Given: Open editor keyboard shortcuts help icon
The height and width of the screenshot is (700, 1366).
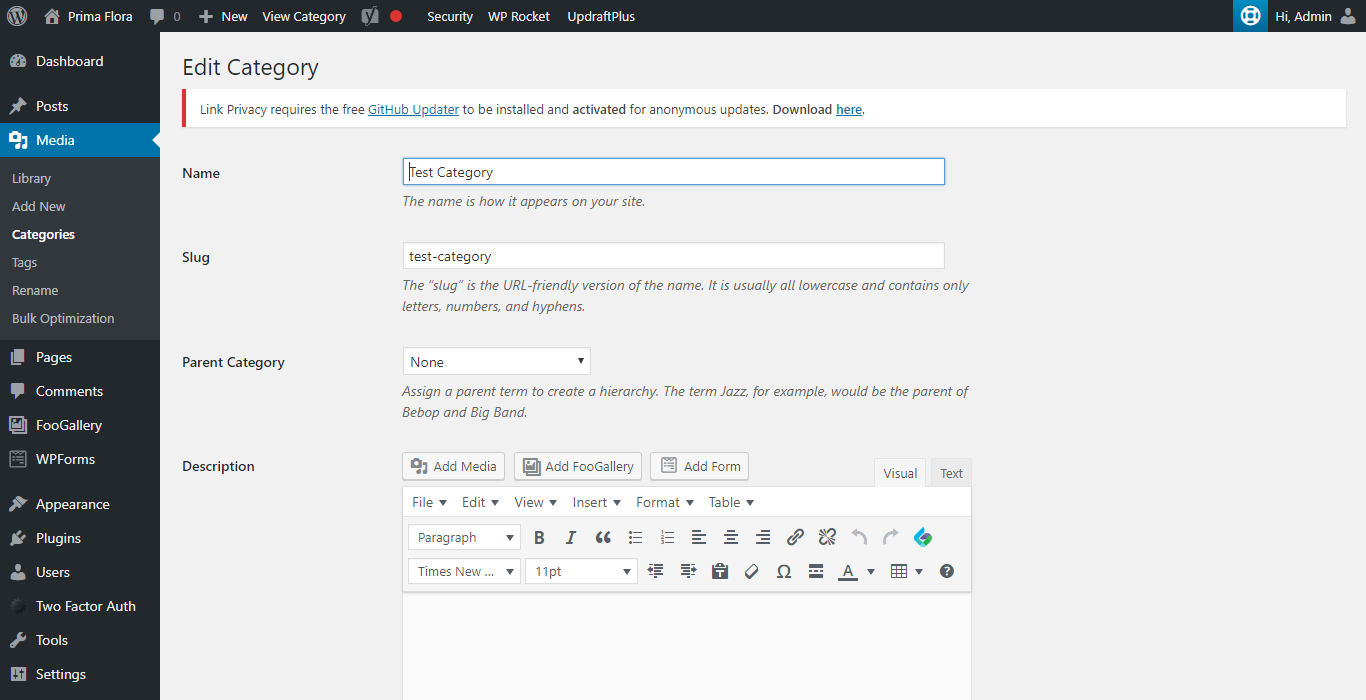Looking at the screenshot, I should 947,572.
